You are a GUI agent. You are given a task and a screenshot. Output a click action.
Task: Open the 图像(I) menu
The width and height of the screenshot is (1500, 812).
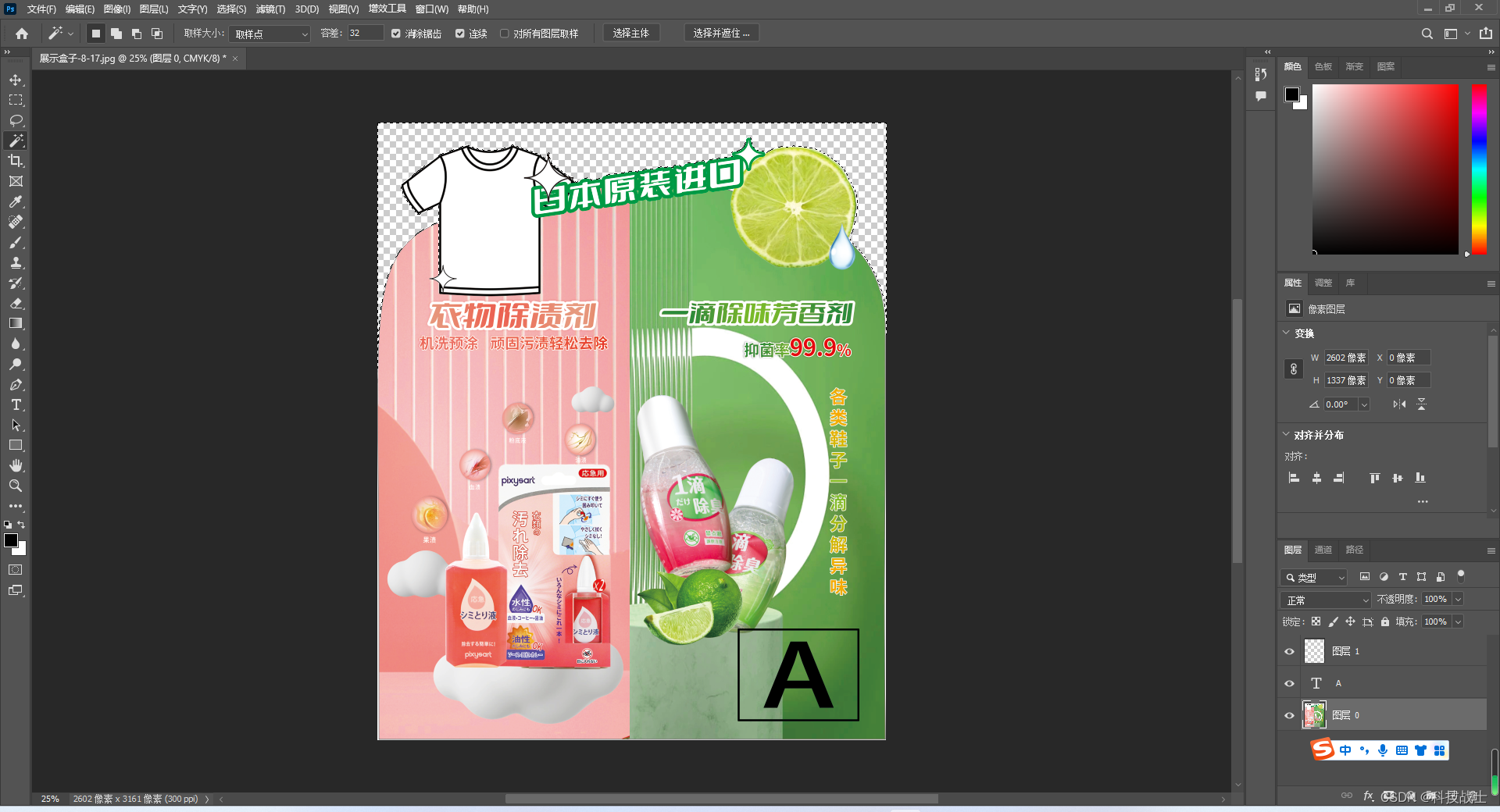[x=117, y=9]
